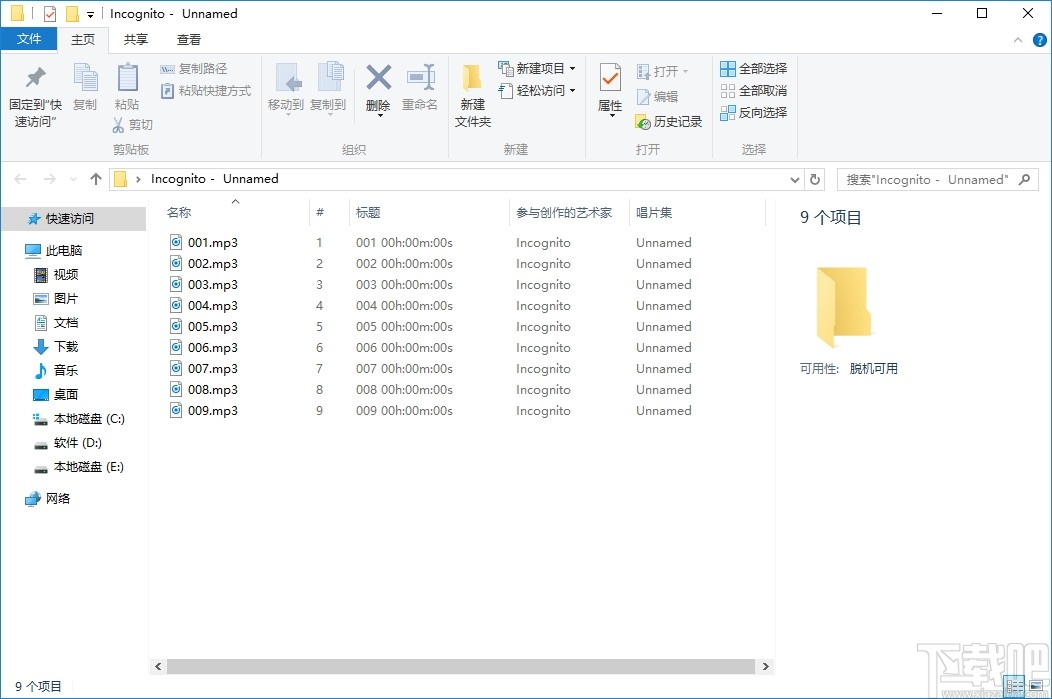Switch to details view in status bar
Screen dimensions: 1052x699
point(1014,686)
